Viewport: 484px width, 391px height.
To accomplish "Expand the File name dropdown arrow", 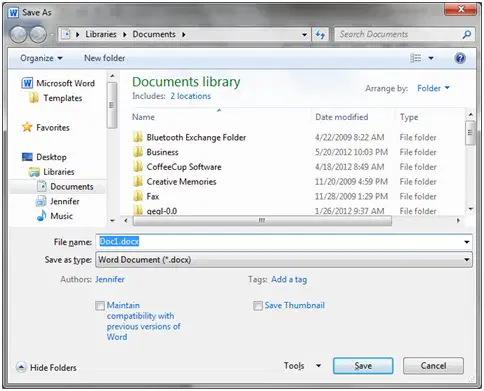I will coord(467,242).
